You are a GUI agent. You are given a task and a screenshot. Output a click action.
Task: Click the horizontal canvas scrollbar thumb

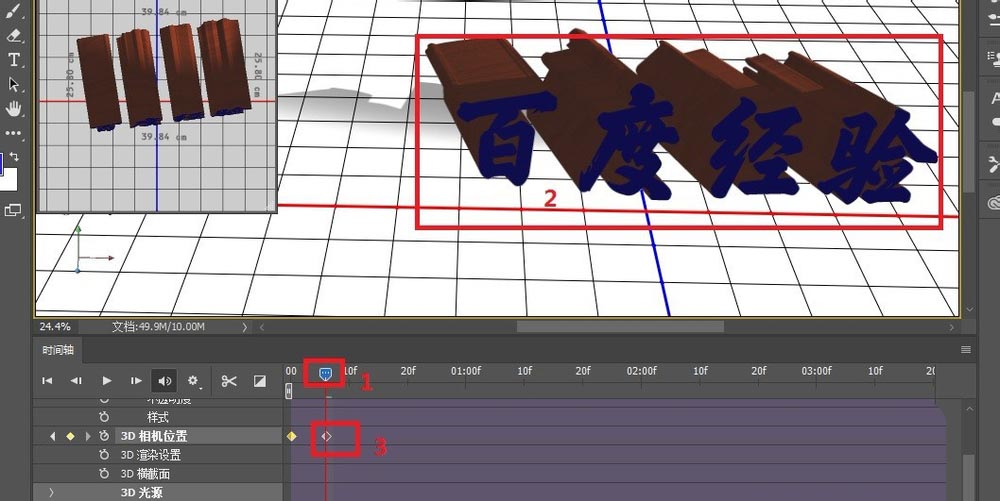tap(620, 327)
